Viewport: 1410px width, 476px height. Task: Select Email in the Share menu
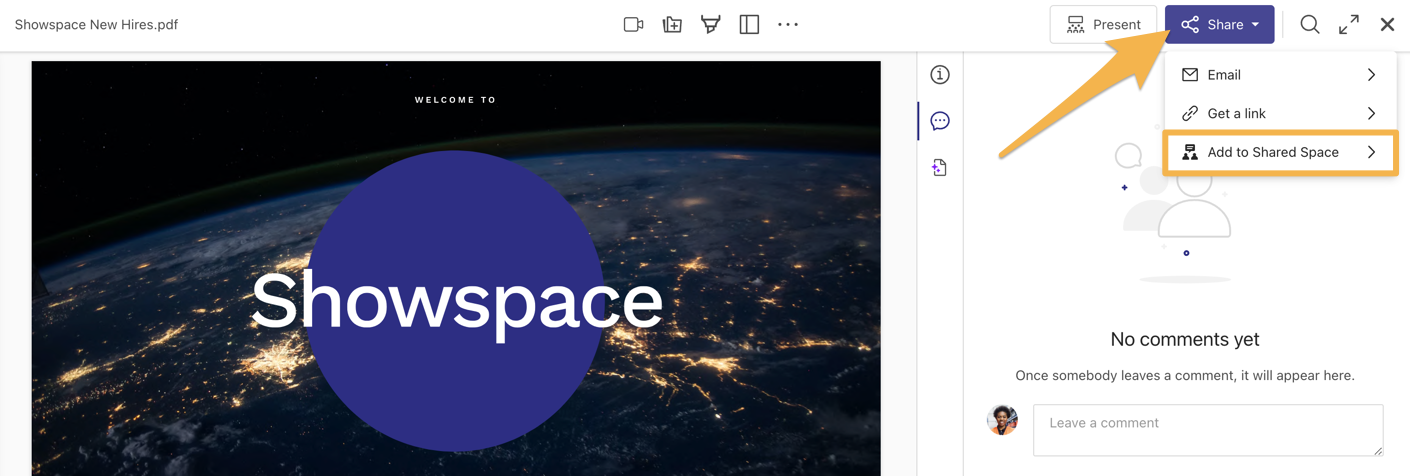click(x=1280, y=75)
